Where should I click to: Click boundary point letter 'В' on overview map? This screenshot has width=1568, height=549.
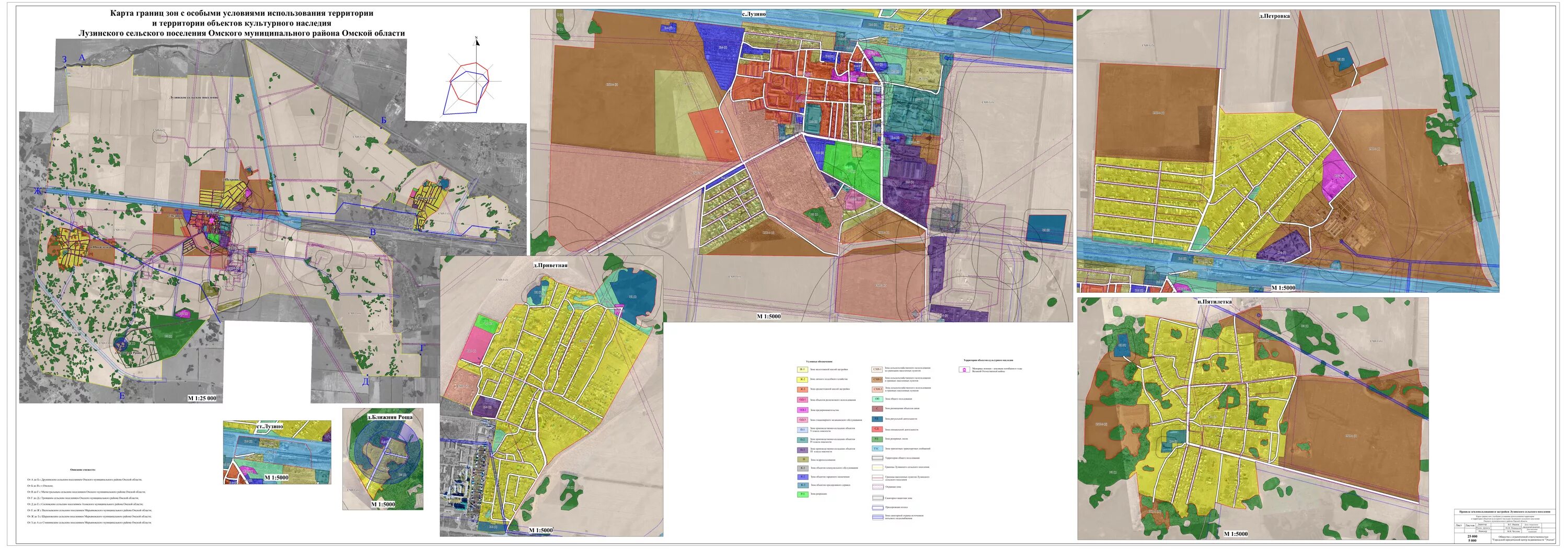[373, 233]
